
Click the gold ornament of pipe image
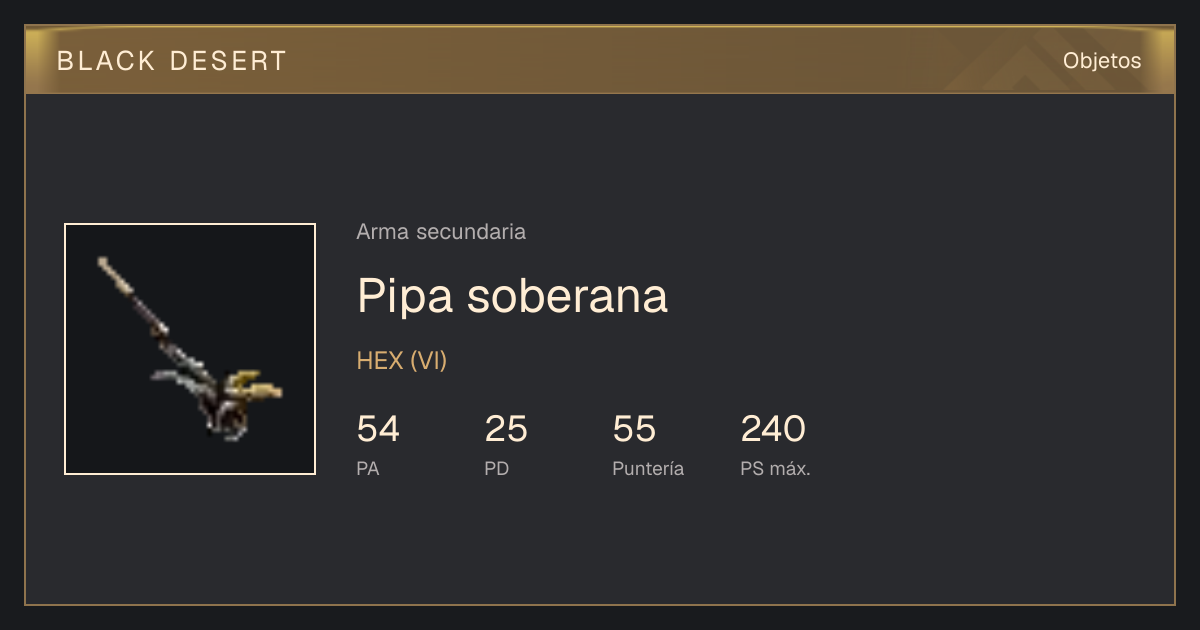point(256,386)
